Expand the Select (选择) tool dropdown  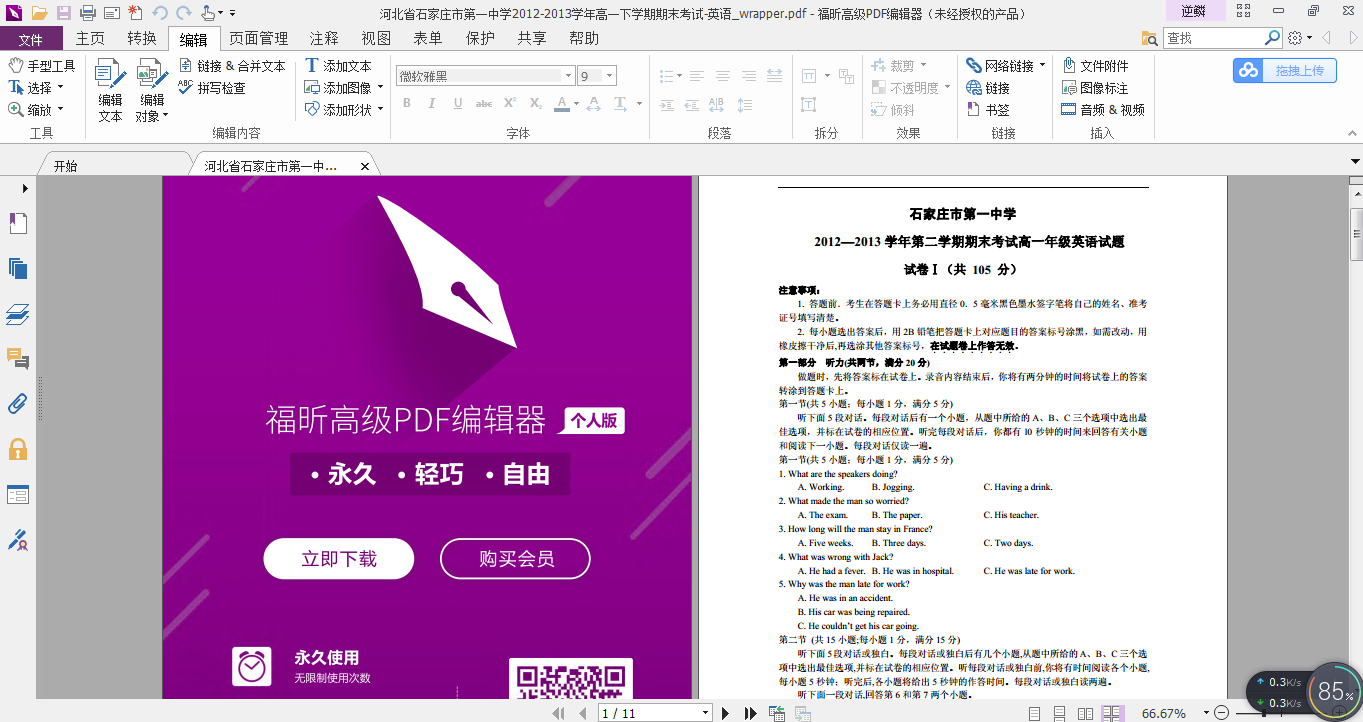click(x=60, y=88)
